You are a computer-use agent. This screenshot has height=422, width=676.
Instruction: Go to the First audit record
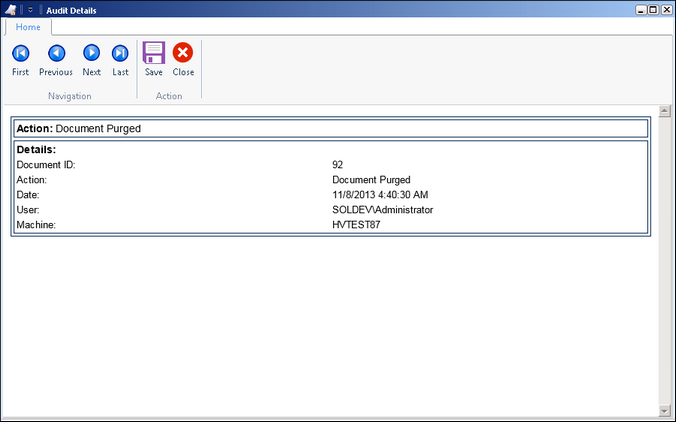(20, 58)
